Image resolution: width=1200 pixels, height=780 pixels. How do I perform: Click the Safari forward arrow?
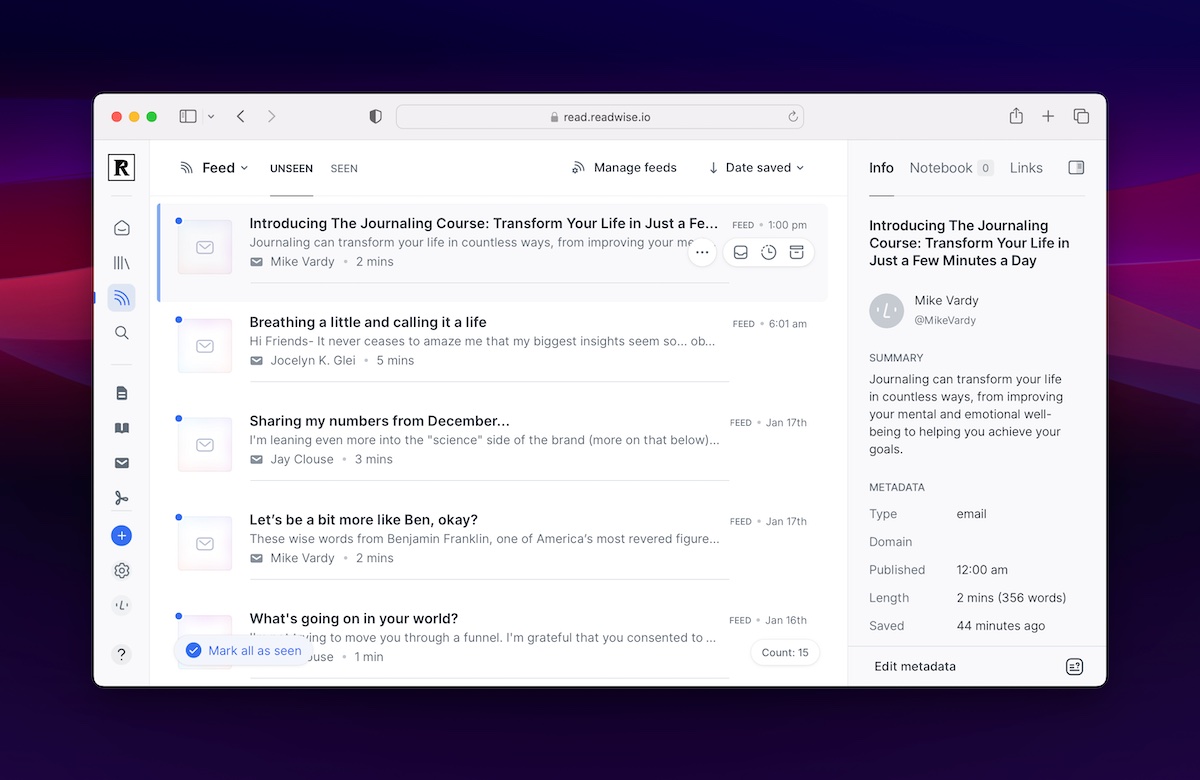pos(271,117)
